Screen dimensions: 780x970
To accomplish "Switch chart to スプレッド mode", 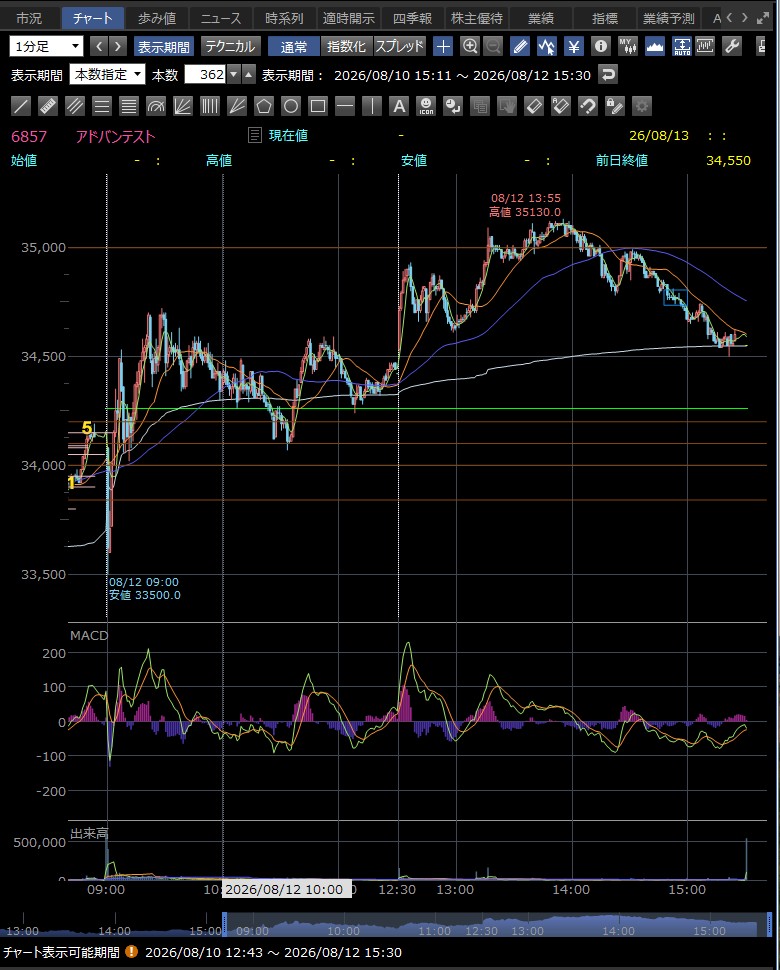I will pyautogui.click(x=400, y=46).
